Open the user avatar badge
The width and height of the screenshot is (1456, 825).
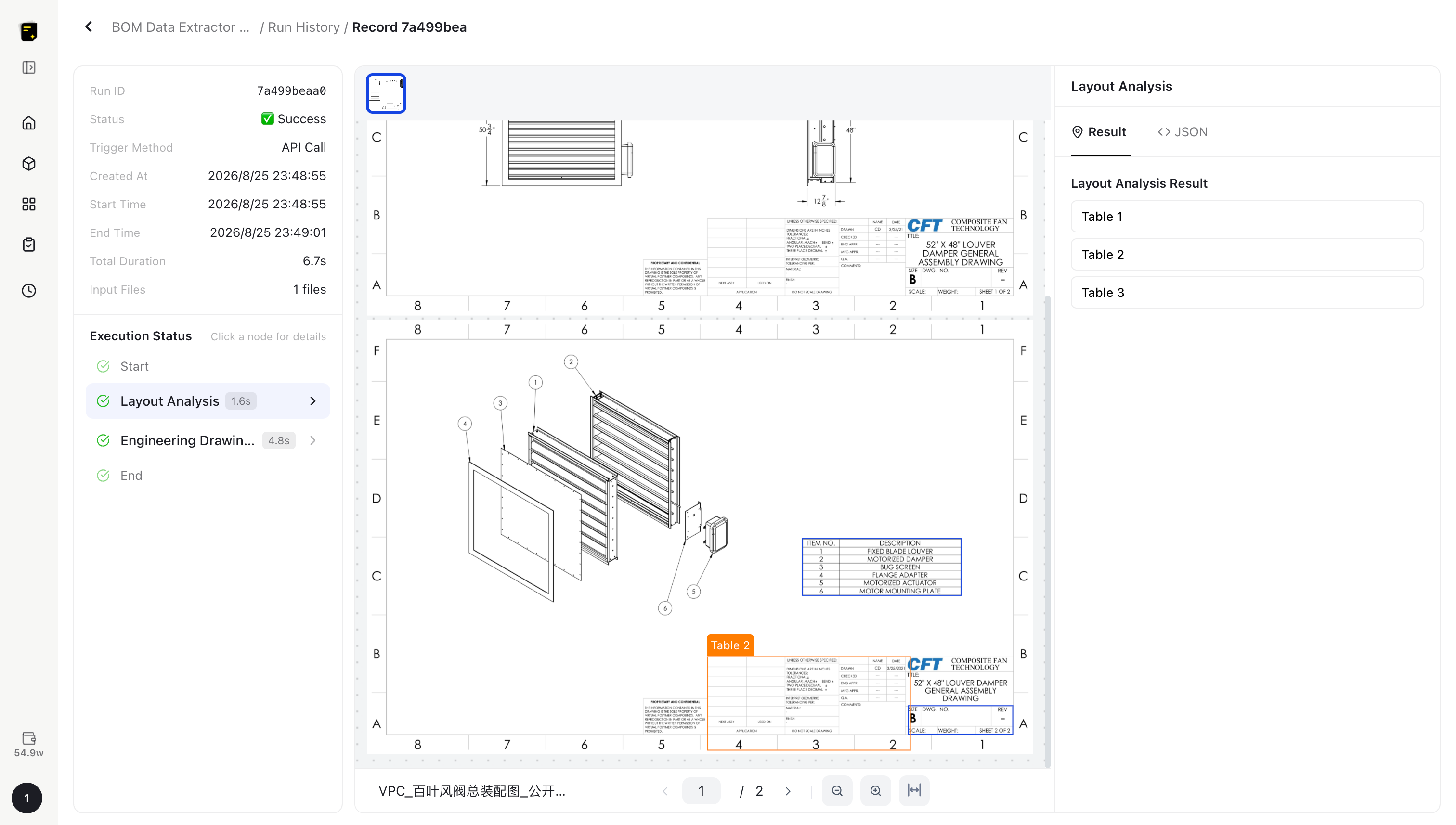coord(26,798)
